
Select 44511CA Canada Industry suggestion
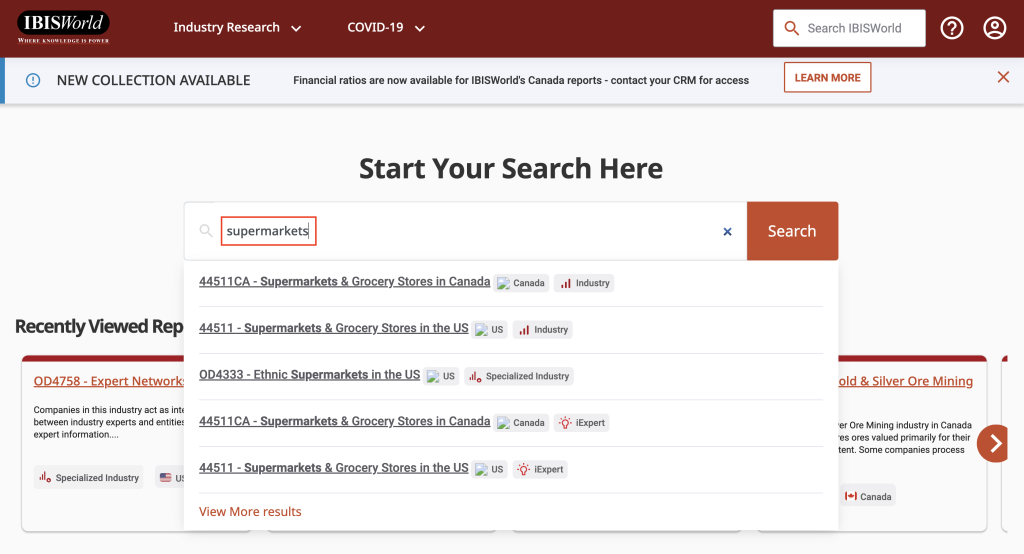click(x=344, y=282)
